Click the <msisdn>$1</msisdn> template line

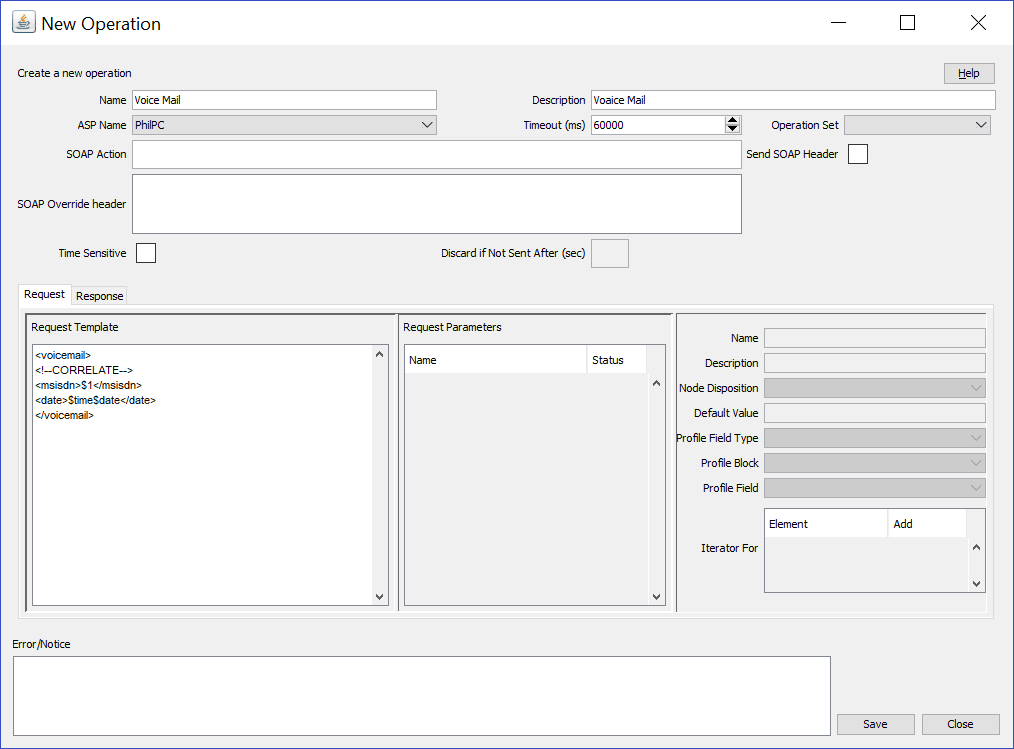pos(89,385)
